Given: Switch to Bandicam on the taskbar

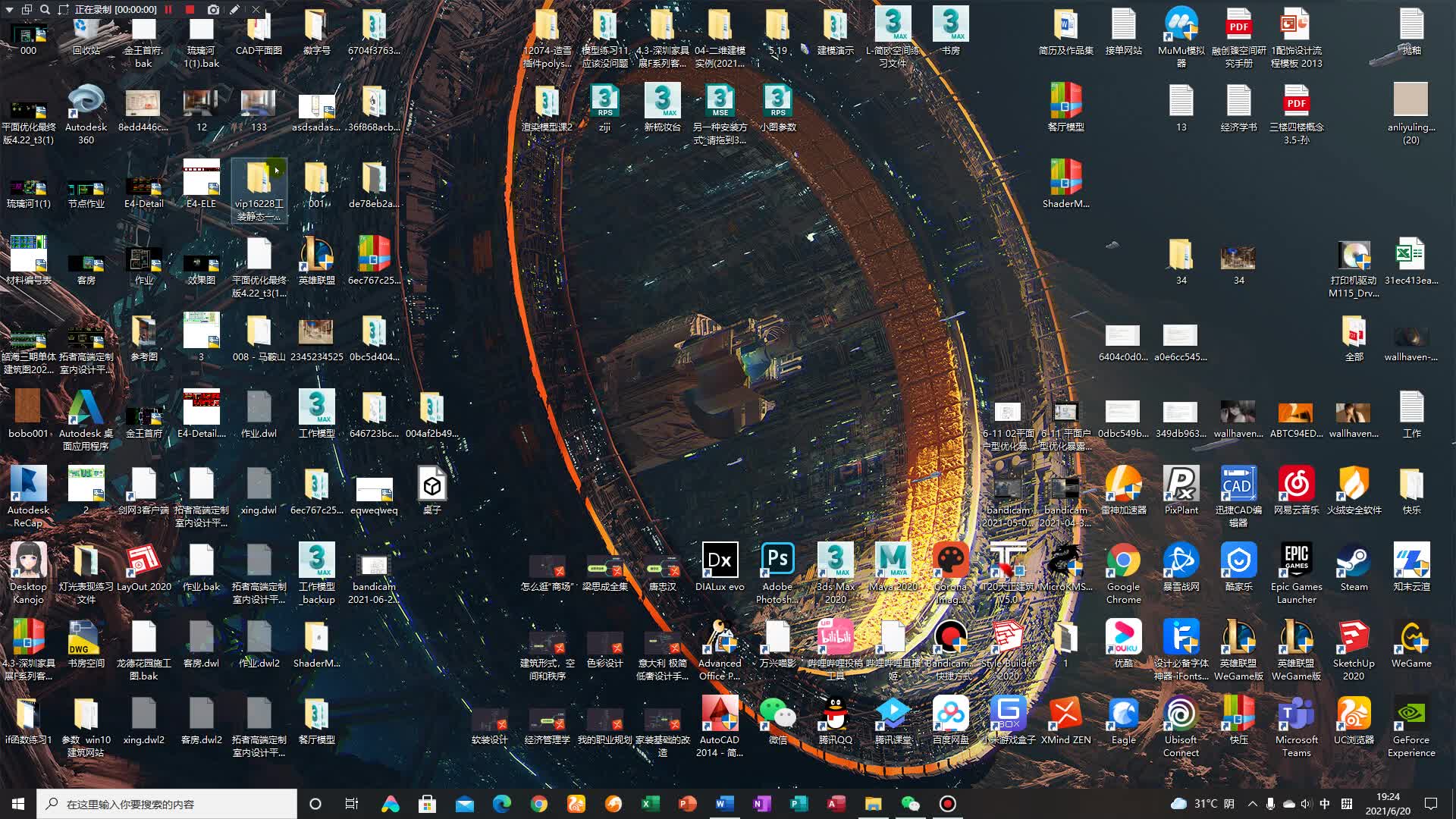Looking at the screenshot, I should pyautogui.click(x=947, y=804).
